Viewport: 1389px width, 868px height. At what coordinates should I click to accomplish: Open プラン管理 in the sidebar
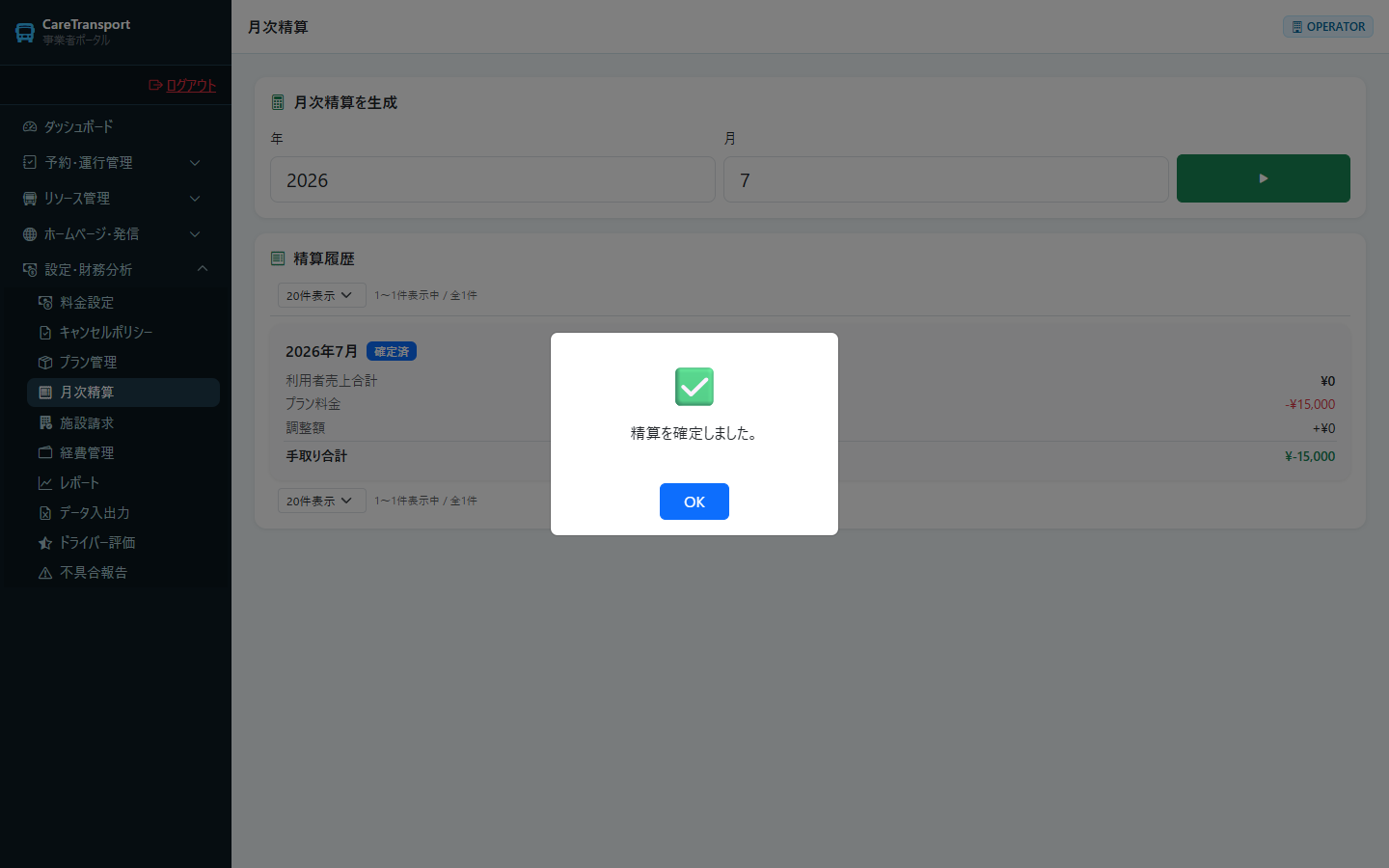point(123,362)
